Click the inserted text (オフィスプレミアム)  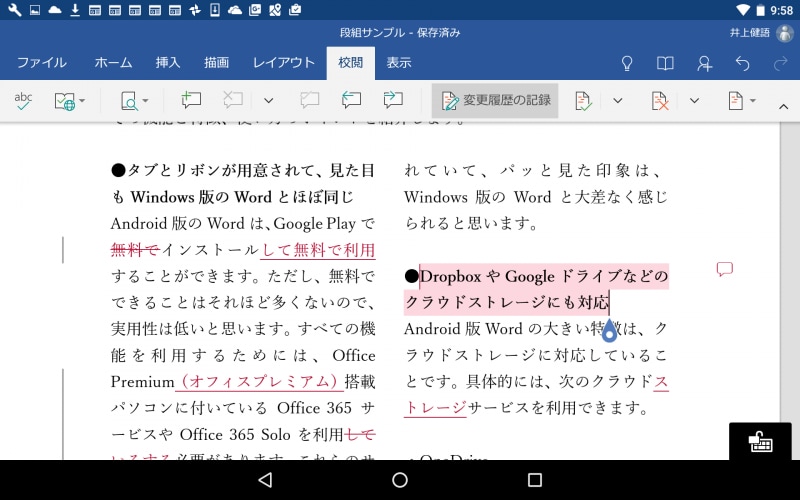[x=259, y=382]
